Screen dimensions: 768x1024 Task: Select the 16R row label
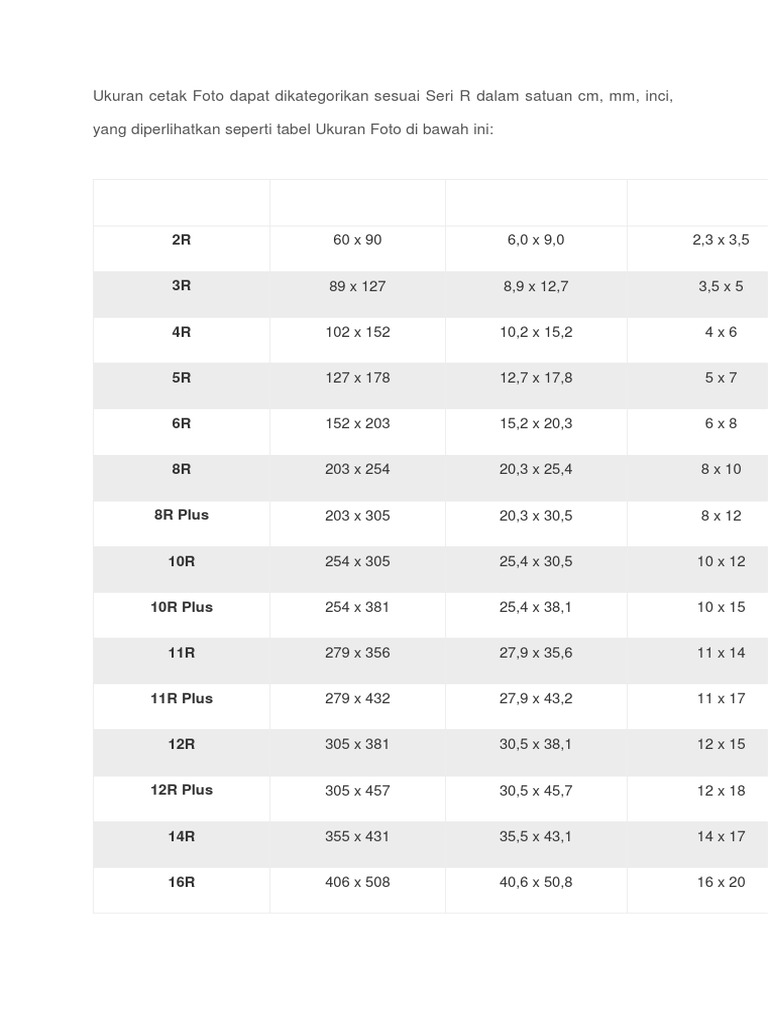click(x=181, y=882)
